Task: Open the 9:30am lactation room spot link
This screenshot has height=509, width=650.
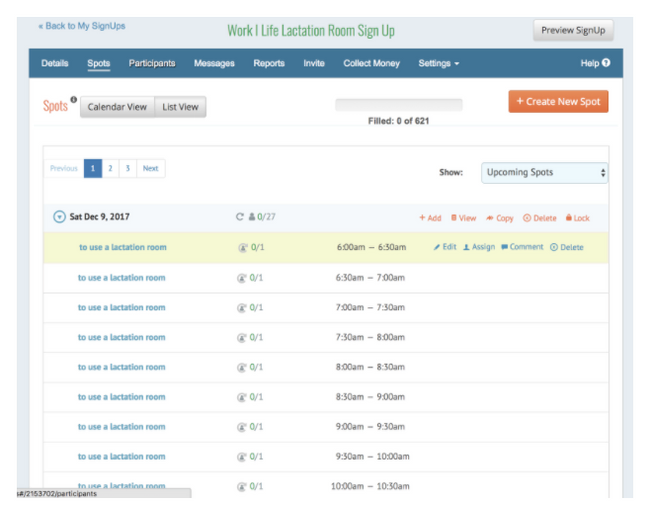Action: click(x=121, y=457)
